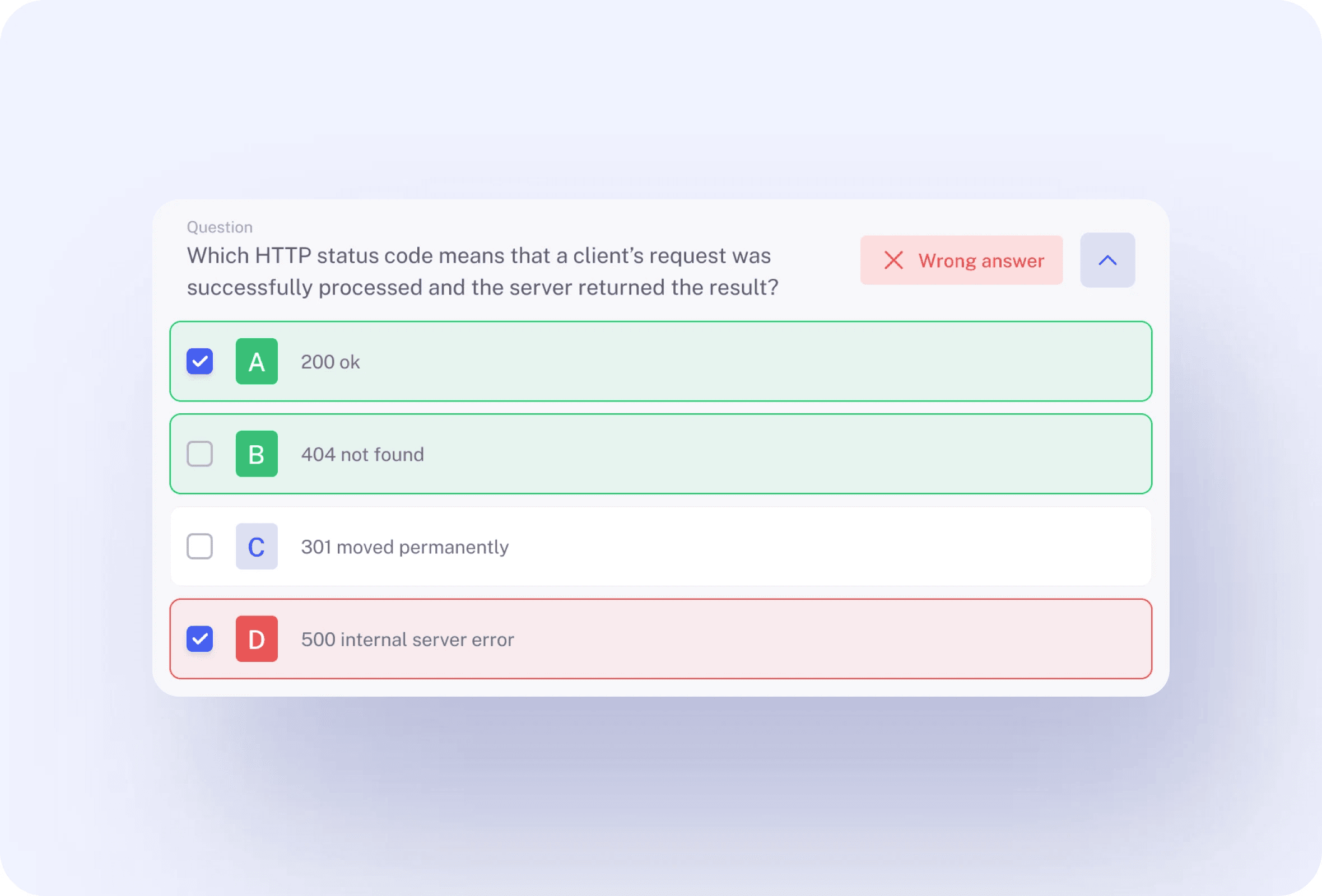
Task: Click the green B letter badge
Action: [x=257, y=454]
